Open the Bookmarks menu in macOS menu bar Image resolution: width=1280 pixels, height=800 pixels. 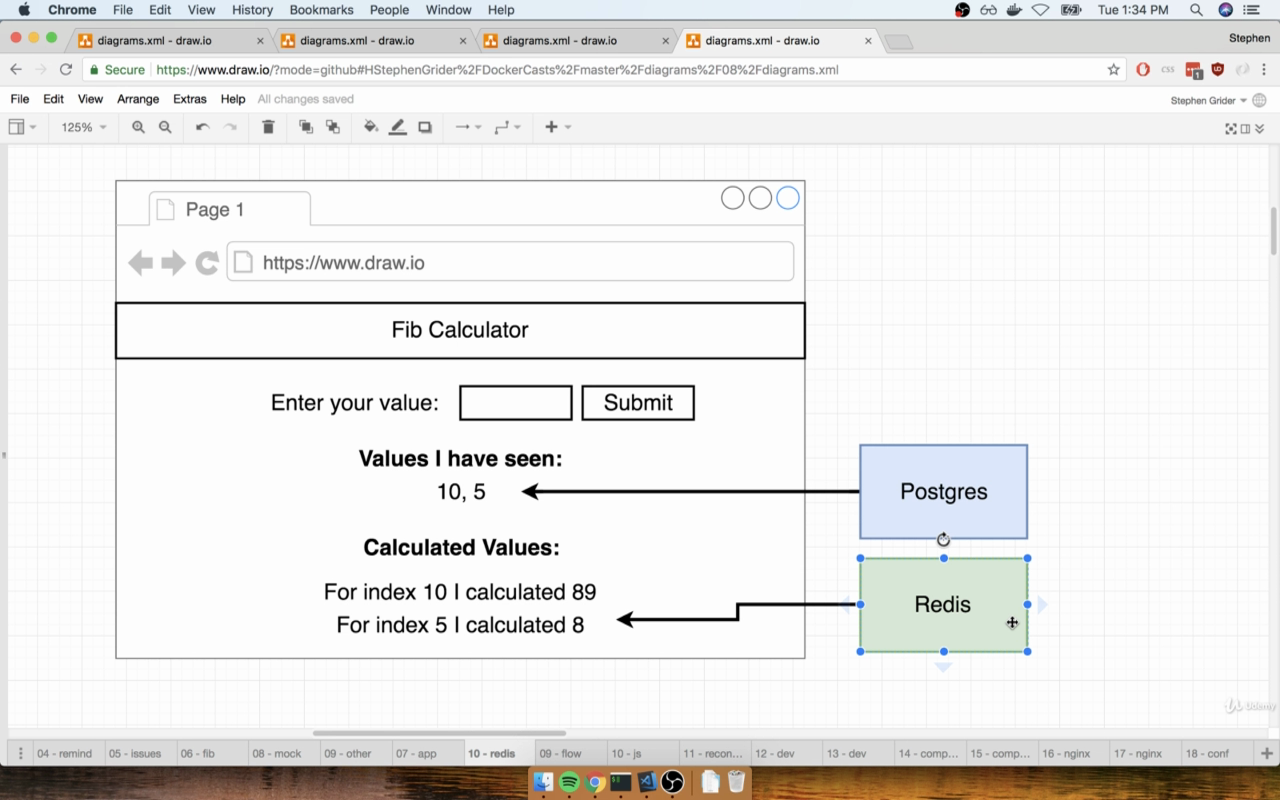click(x=321, y=10)
